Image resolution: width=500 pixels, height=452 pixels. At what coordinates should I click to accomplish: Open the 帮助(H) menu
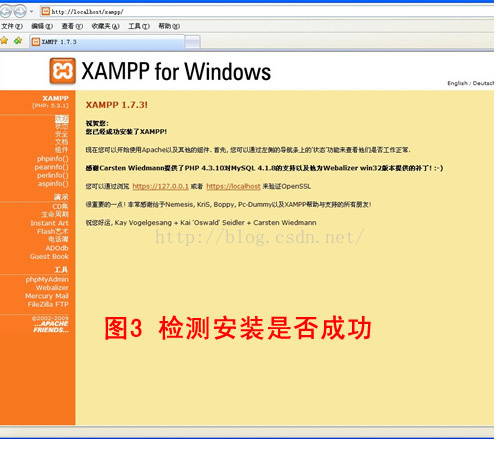pos(169,26)
